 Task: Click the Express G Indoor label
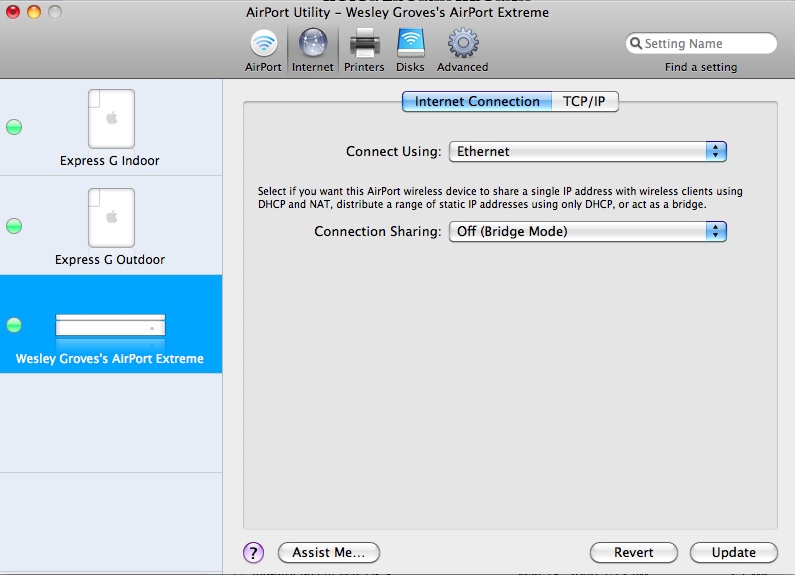(x=110, y=160)
